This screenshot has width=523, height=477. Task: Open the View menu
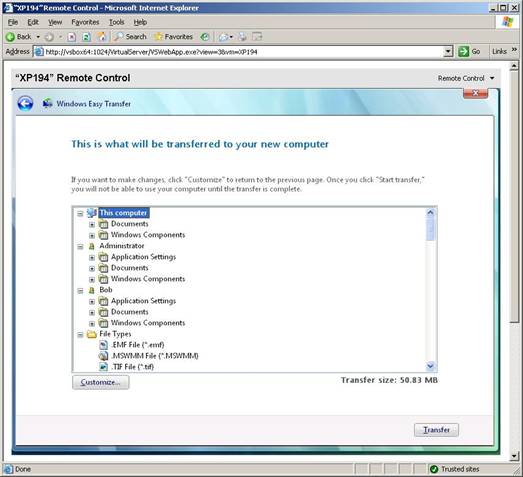click(x=55, y=22)
